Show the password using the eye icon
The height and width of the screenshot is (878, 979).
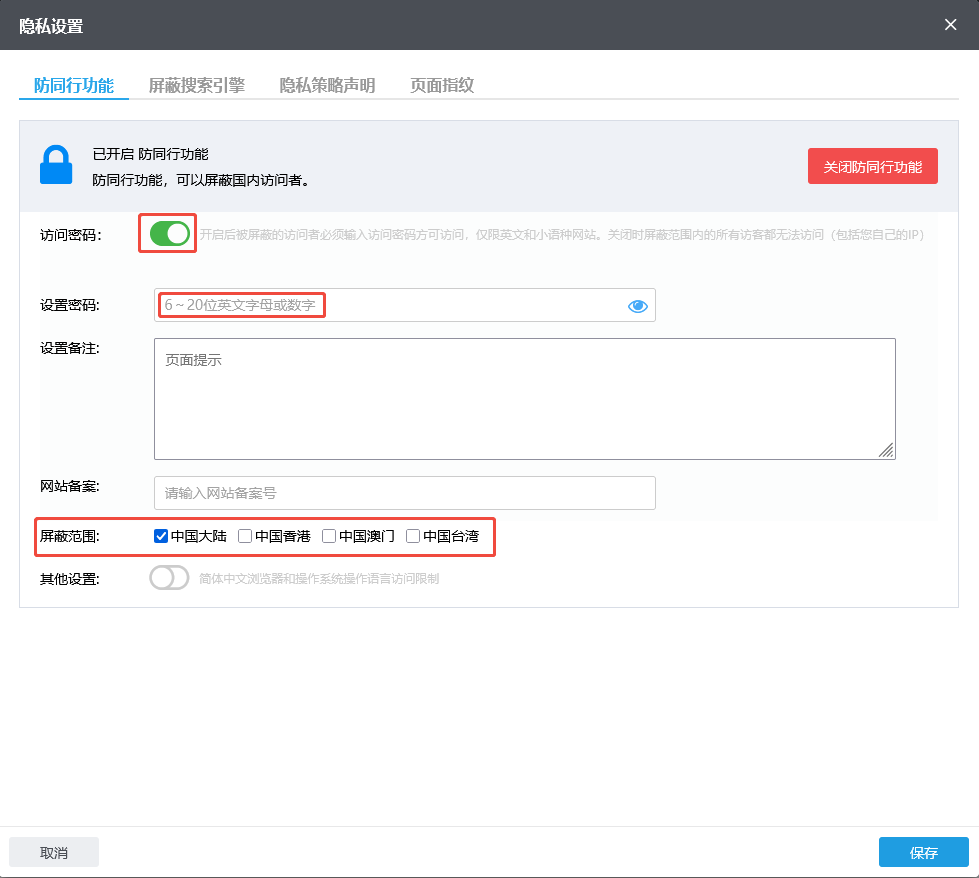pos(638,306)
